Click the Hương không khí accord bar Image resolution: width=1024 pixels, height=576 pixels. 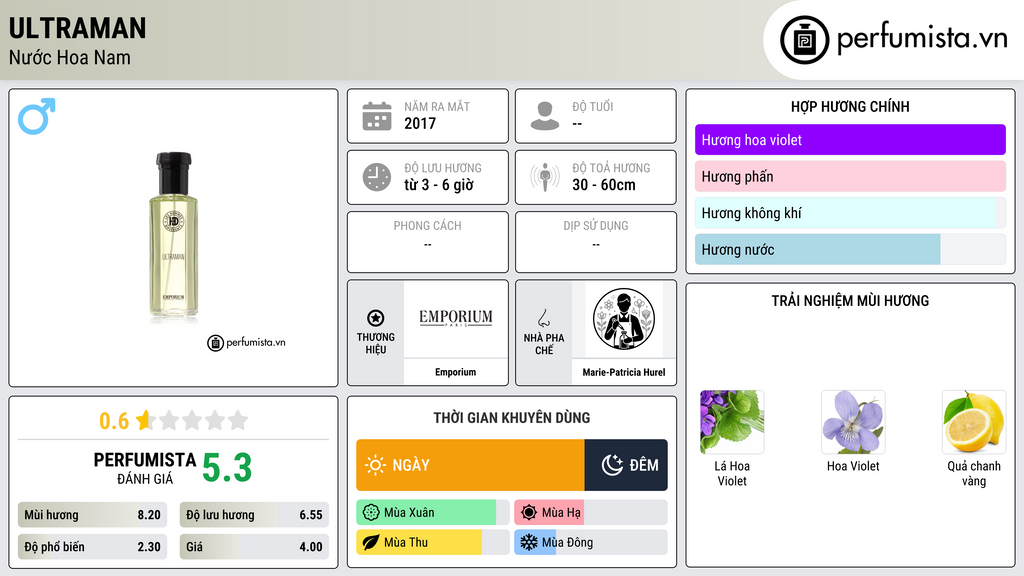point(850,213)
